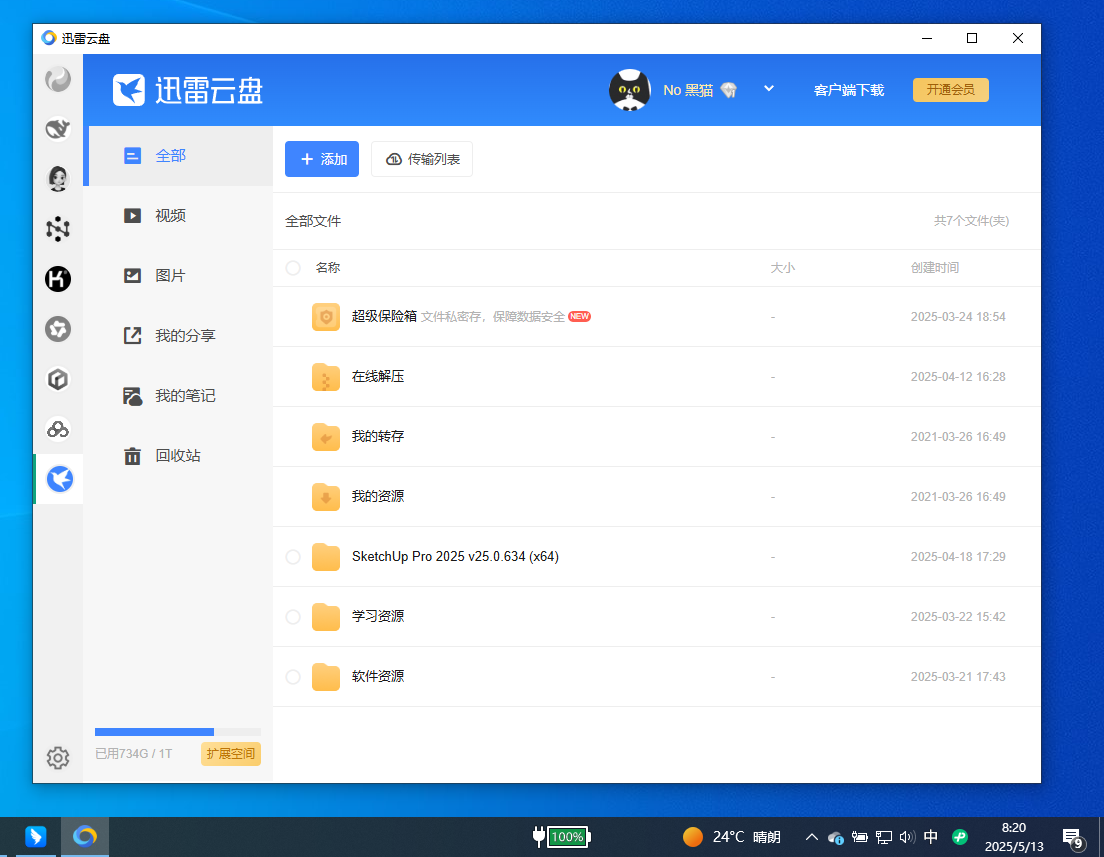
Task: Open the connected-nodes graph icon in sidebar
Action: pyautogui.click(x=58, y=229)
